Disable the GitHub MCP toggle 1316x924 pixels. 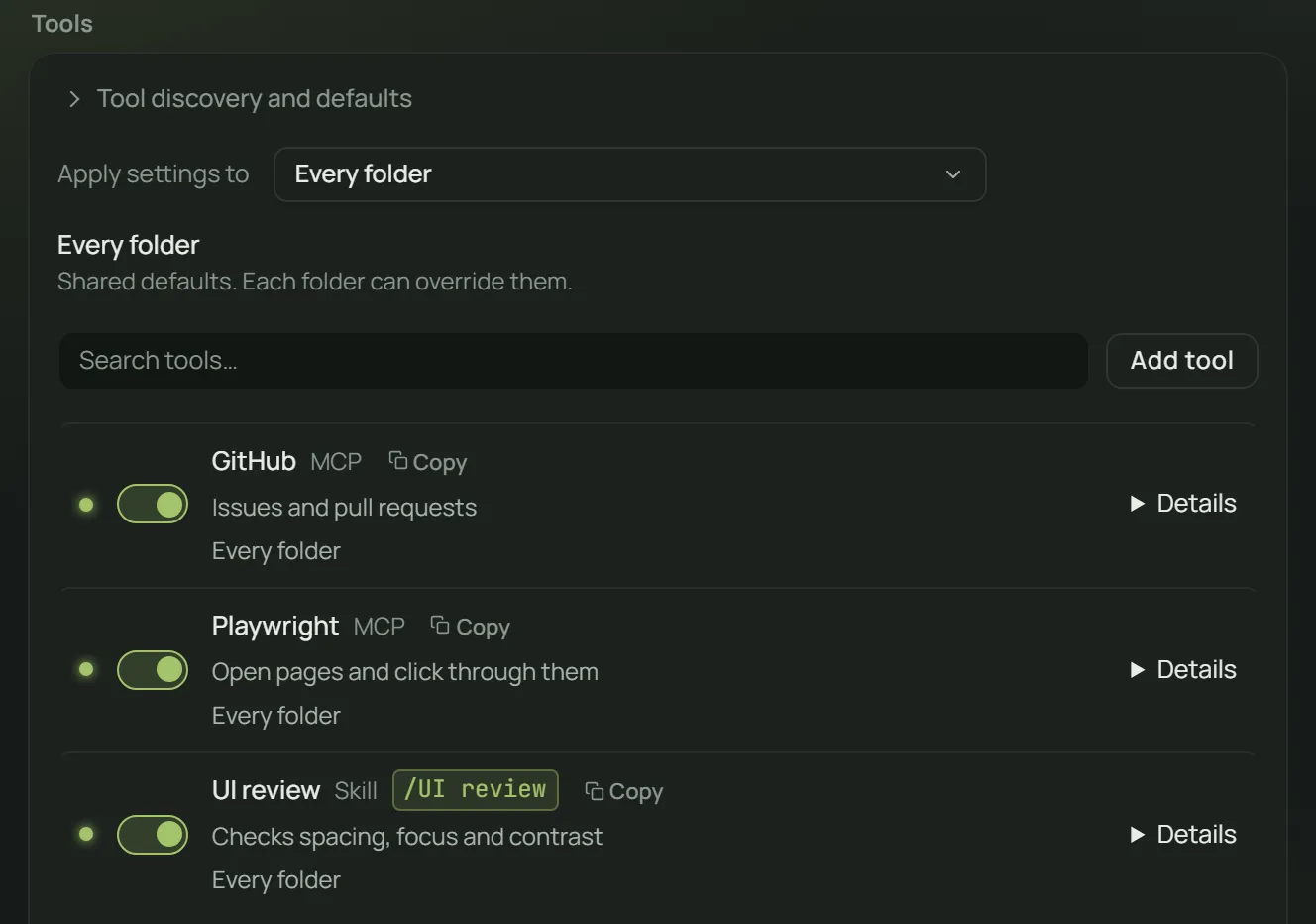(x=153, y=504)
